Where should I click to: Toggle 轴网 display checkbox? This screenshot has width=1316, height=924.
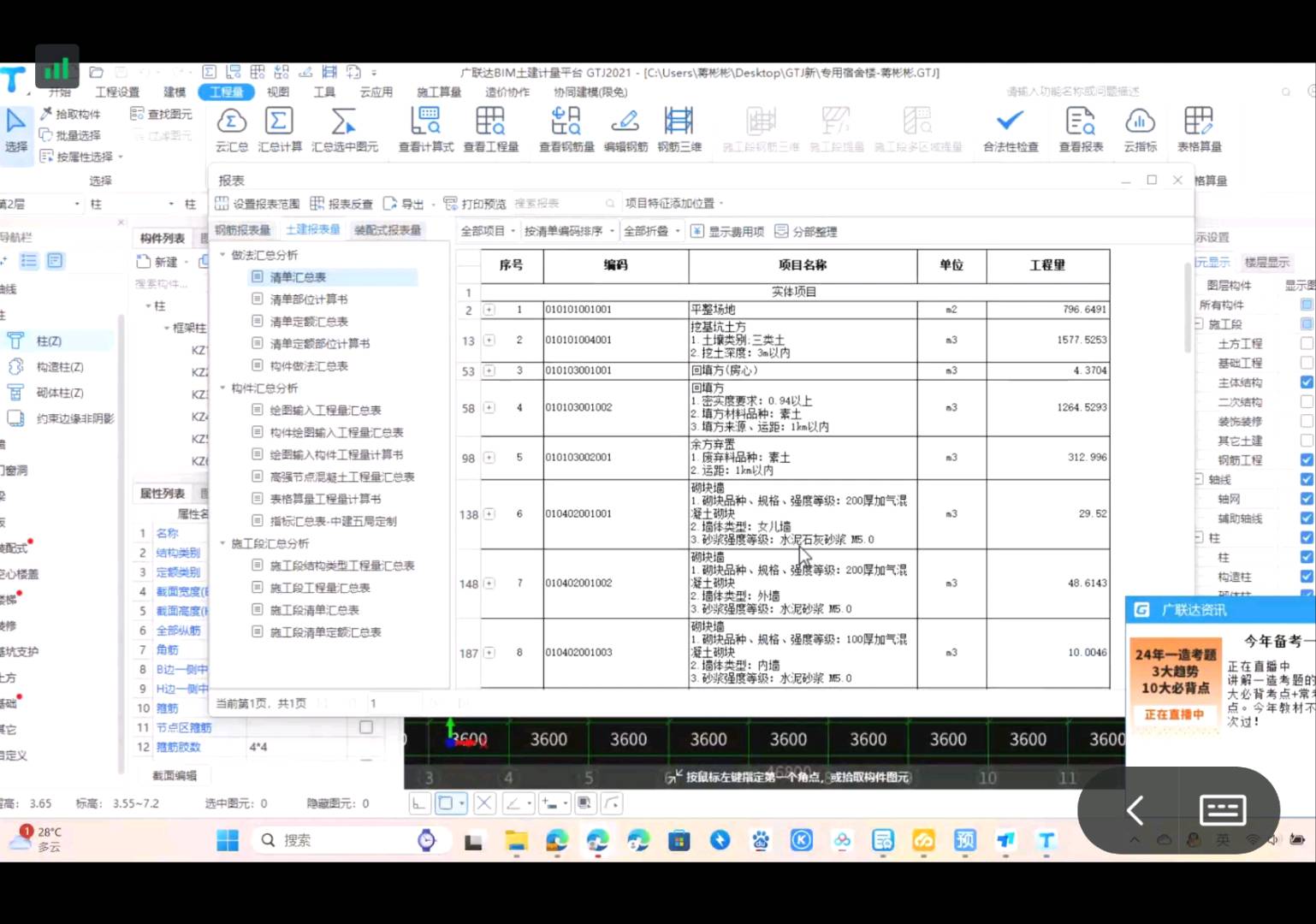pyautogui.click(x=1306, y=499)
